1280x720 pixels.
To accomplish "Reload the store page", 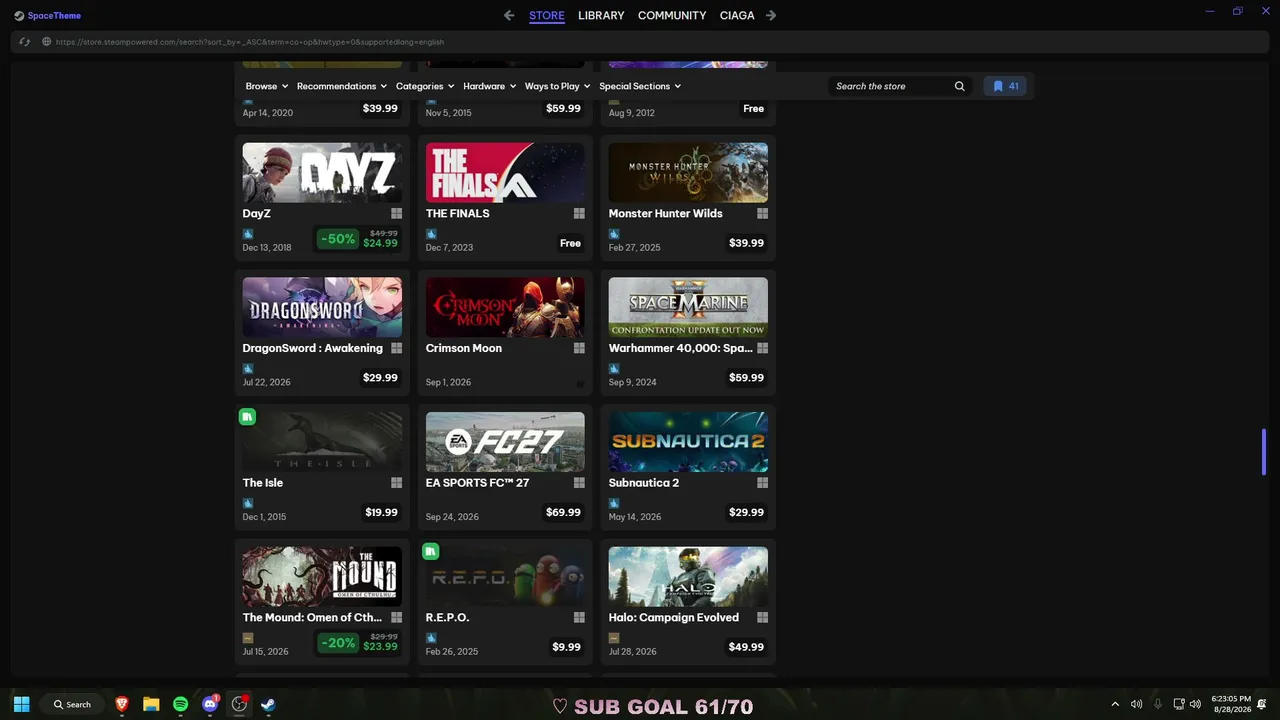I will click(25, 42).
